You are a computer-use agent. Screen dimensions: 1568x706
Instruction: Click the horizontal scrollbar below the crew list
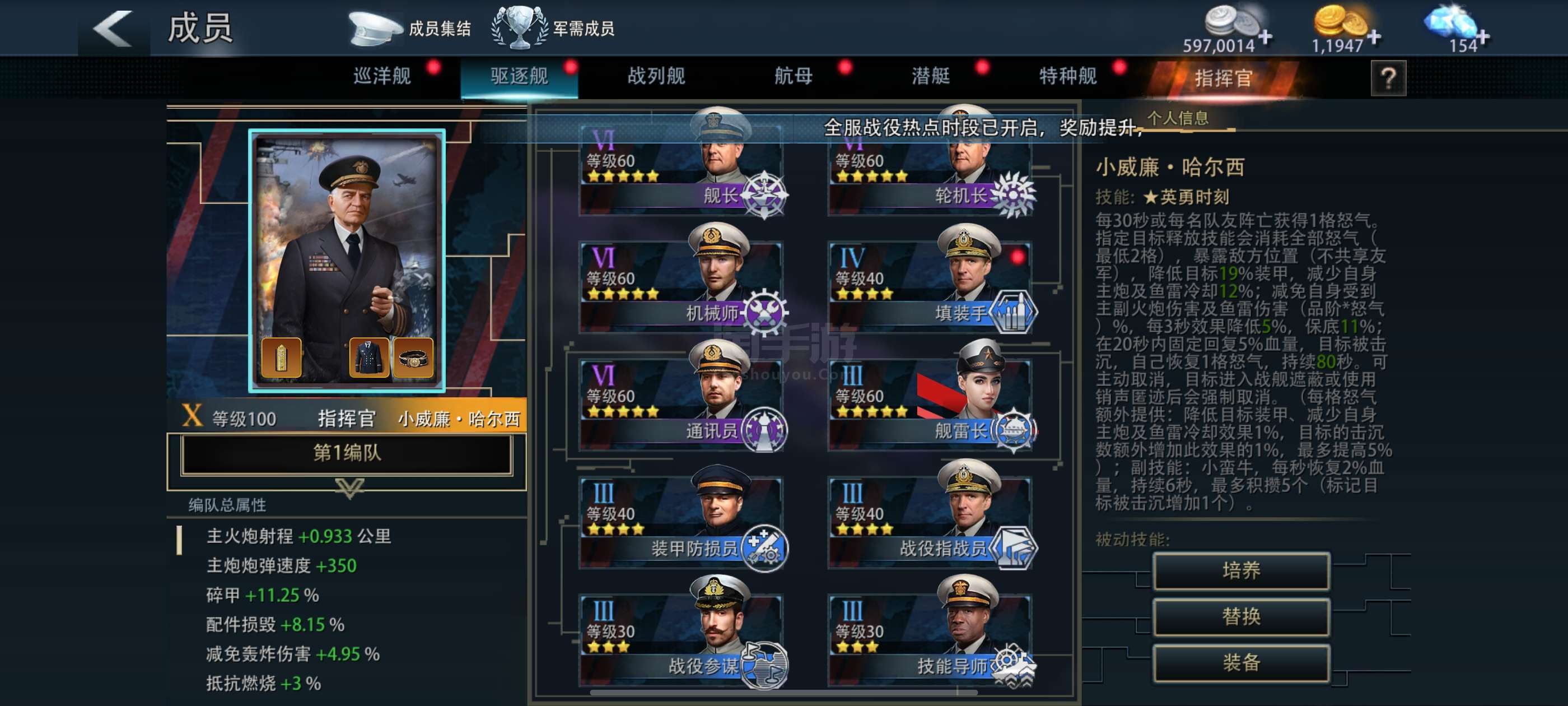(x=784, y=692)
